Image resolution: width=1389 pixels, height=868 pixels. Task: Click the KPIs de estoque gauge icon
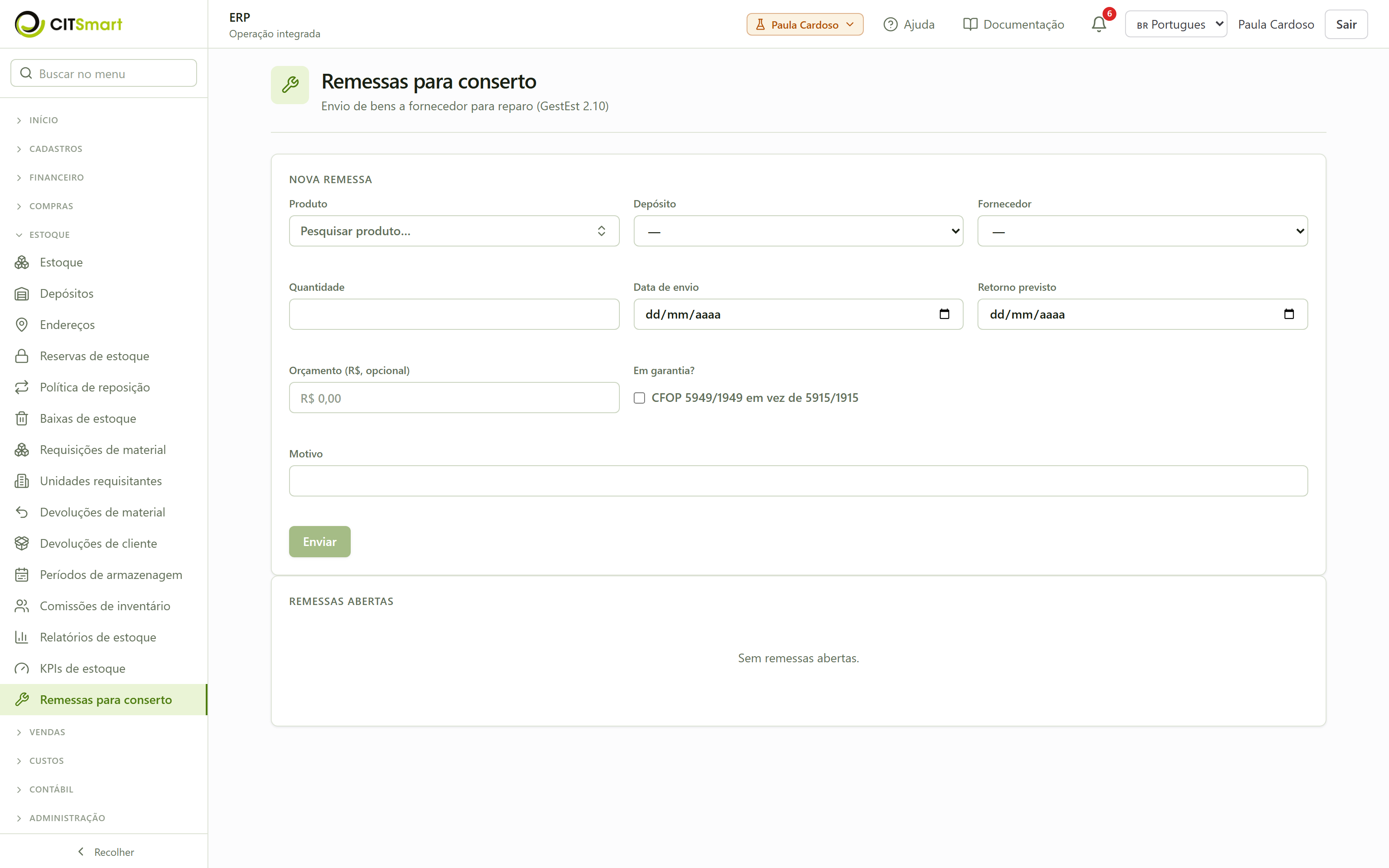(22, 668)
